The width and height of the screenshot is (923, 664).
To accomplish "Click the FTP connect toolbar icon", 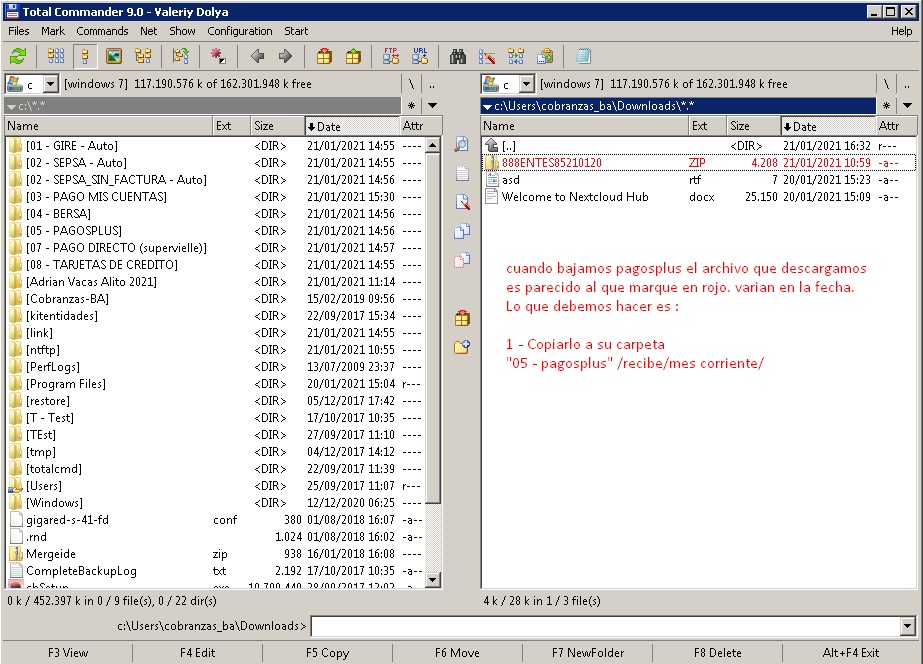I will [391, 57].
